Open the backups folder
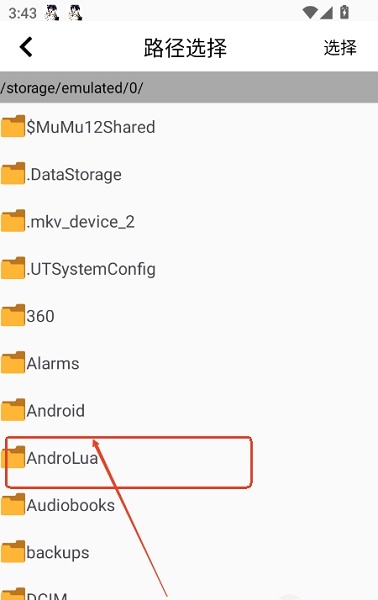378x600 pixels. click(x=189, y=552)
